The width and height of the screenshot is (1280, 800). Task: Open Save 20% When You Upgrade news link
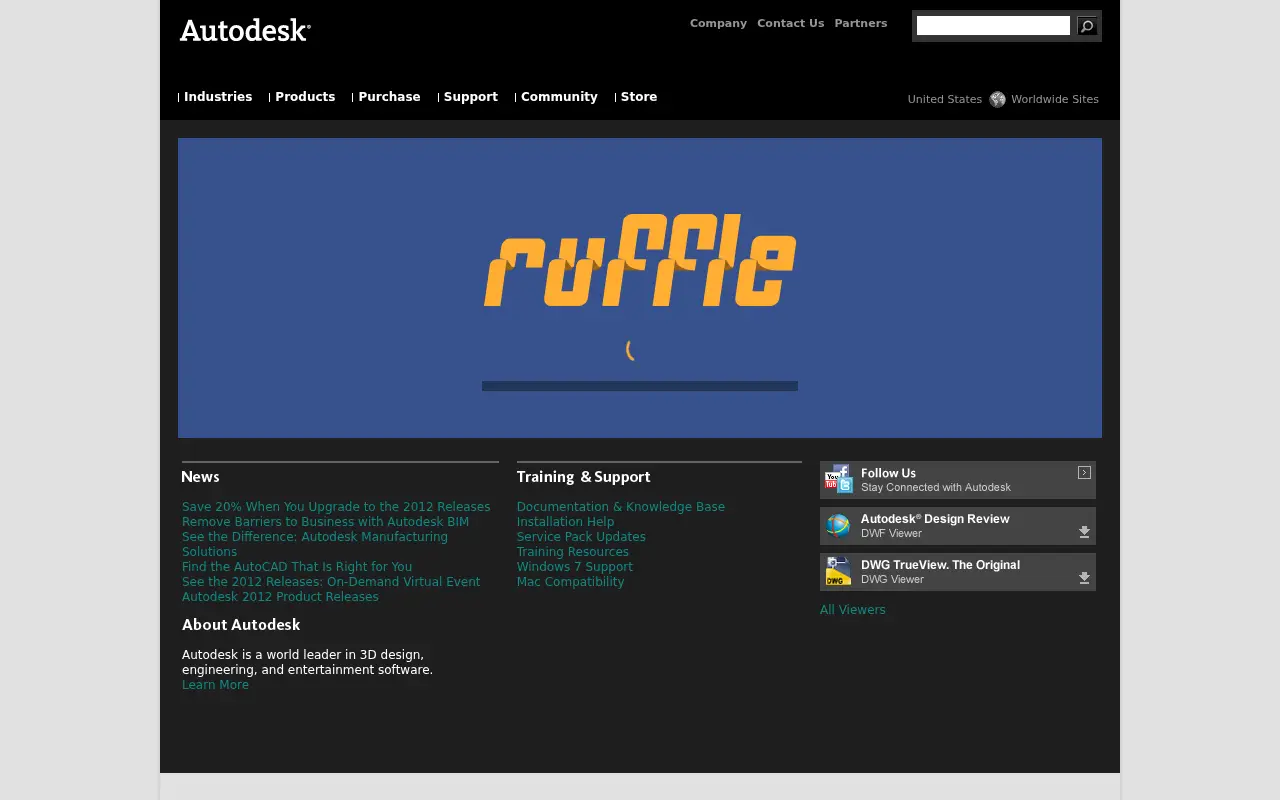pyautogui.click(x=336, y=507)
